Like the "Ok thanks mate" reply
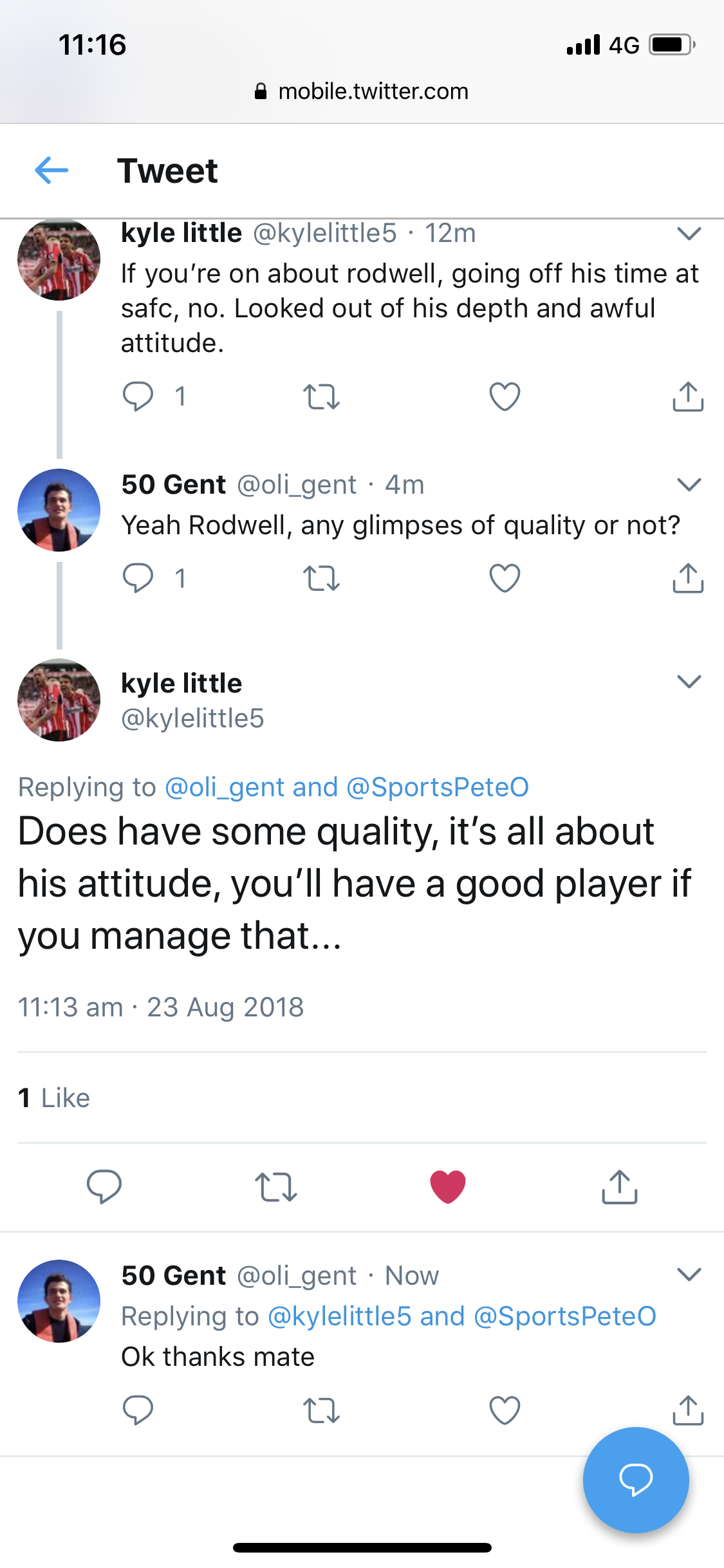 505,1410
